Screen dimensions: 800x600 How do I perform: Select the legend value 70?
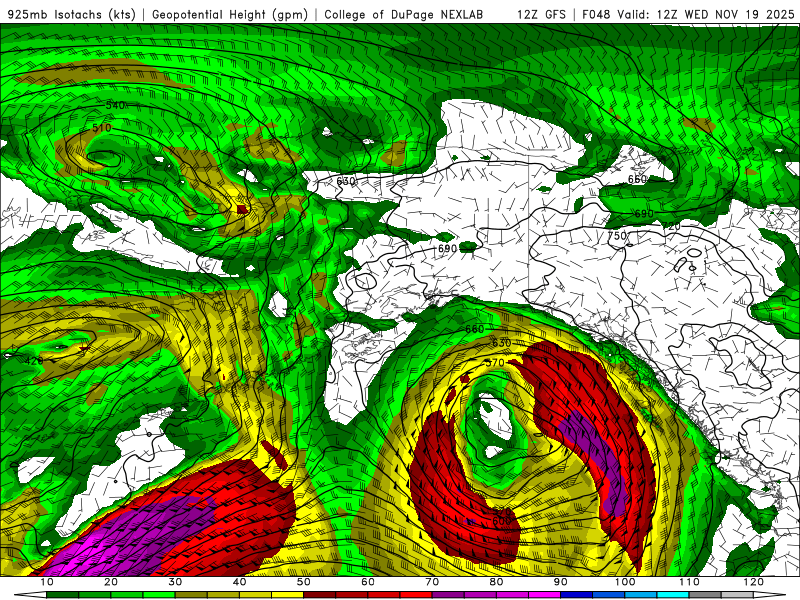point(432,582)
